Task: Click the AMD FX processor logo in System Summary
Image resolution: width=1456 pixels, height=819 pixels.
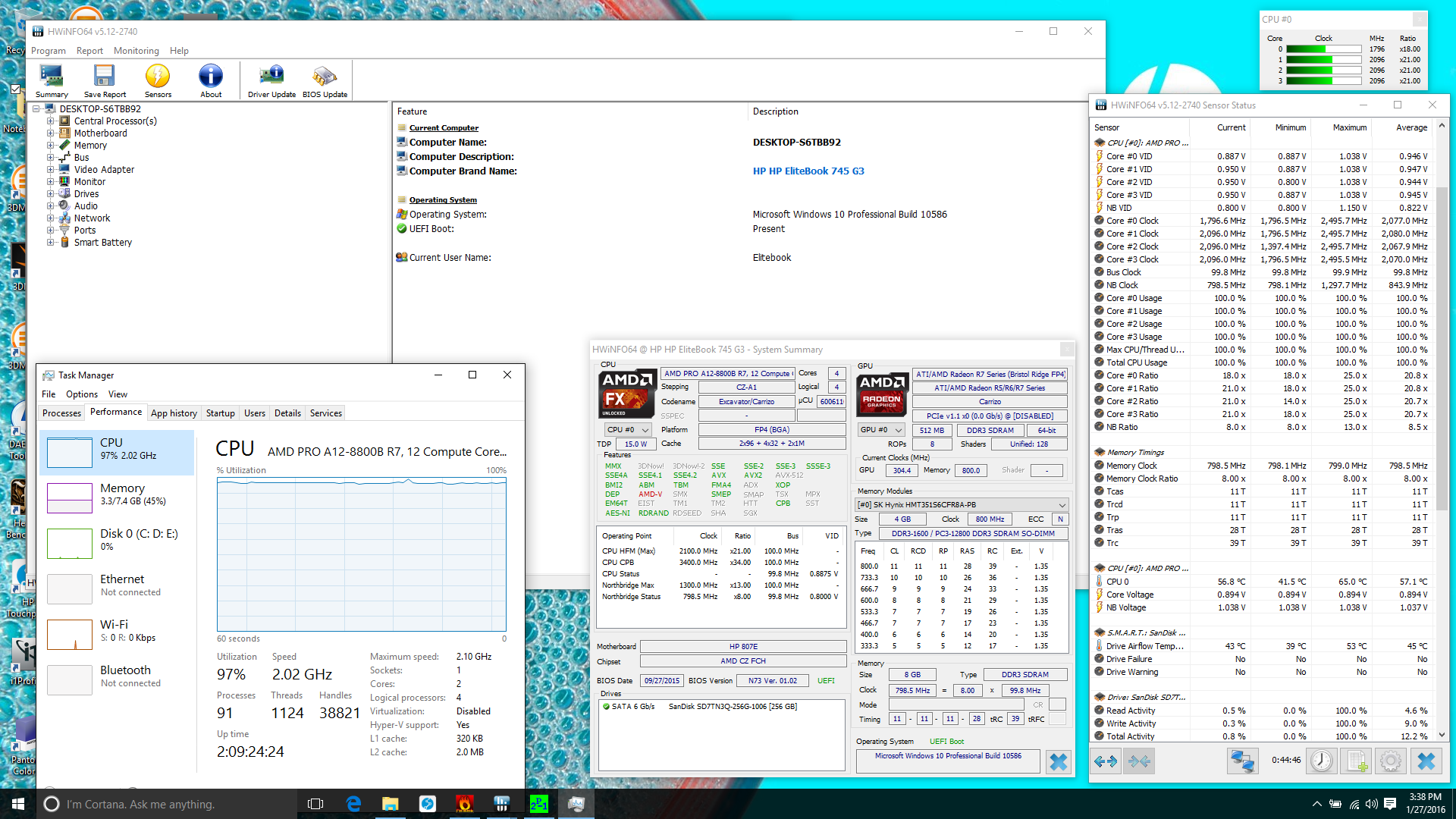Action: point(626,394)
